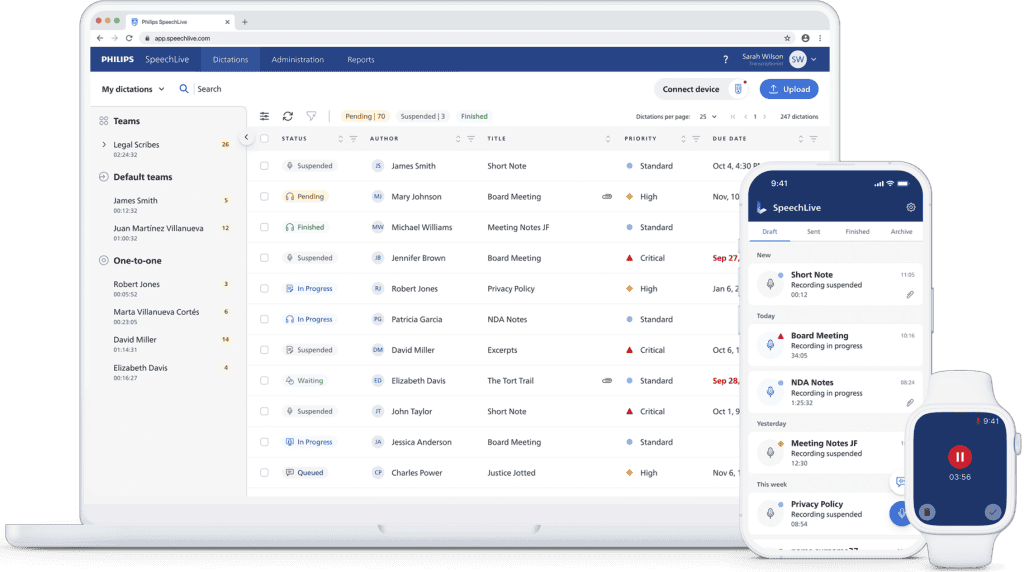Viewport: 1024px width, 572px height.
Task: Open dictations per page dropdown
Action: point(708,117)
